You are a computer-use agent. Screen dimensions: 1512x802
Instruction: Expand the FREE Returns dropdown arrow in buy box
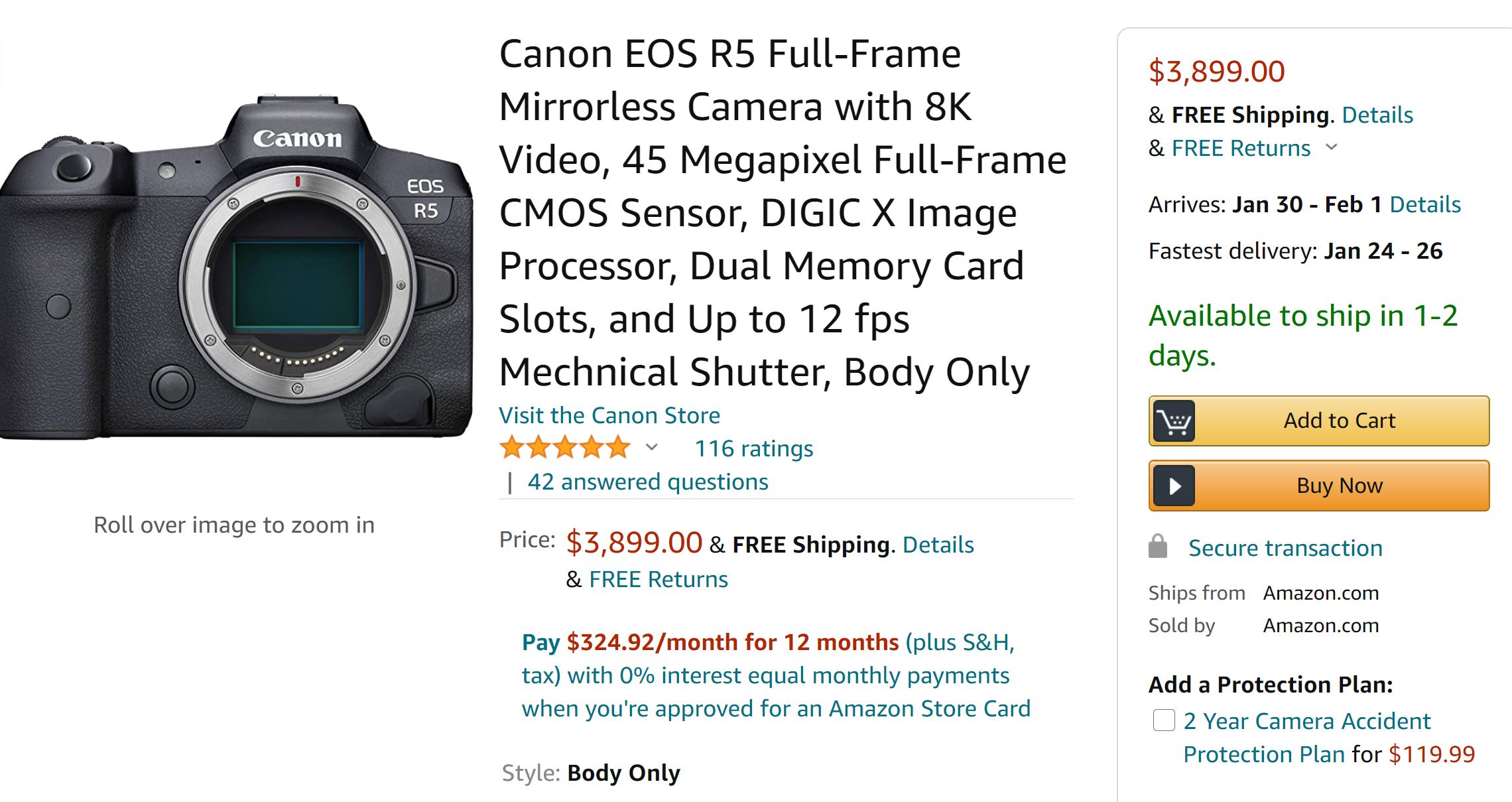click(x=1332, y=148)
